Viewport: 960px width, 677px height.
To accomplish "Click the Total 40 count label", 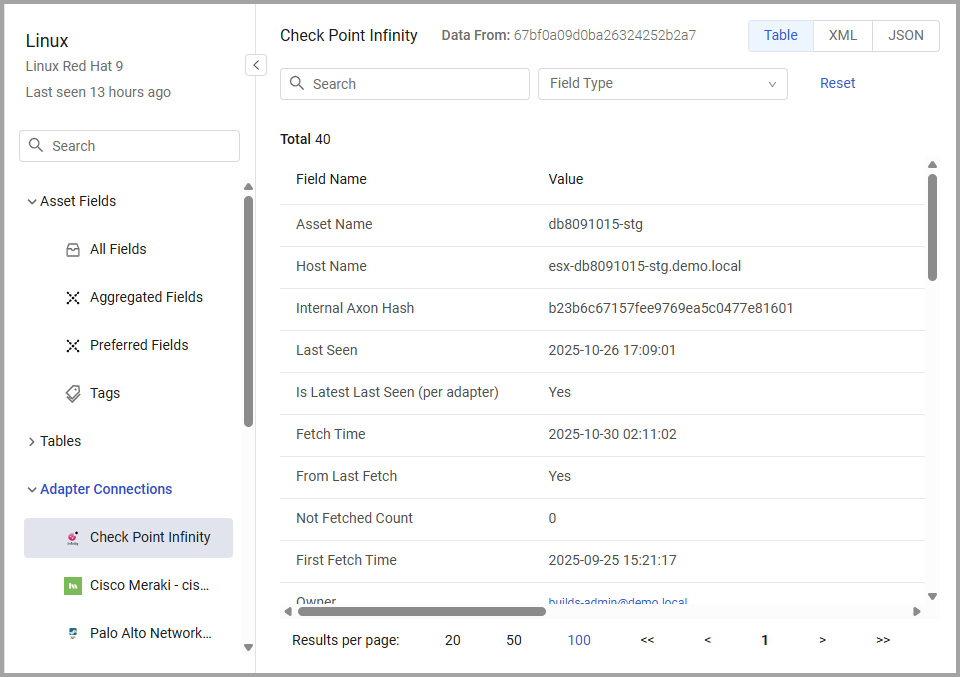I will pyautogui.click(x=305, y=139).
